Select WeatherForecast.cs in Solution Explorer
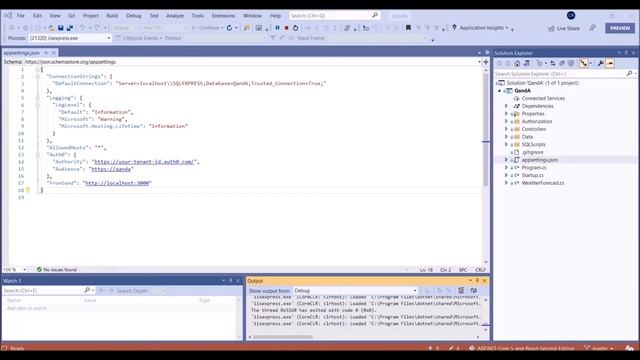The image size is (640, 360). point(543,183)
